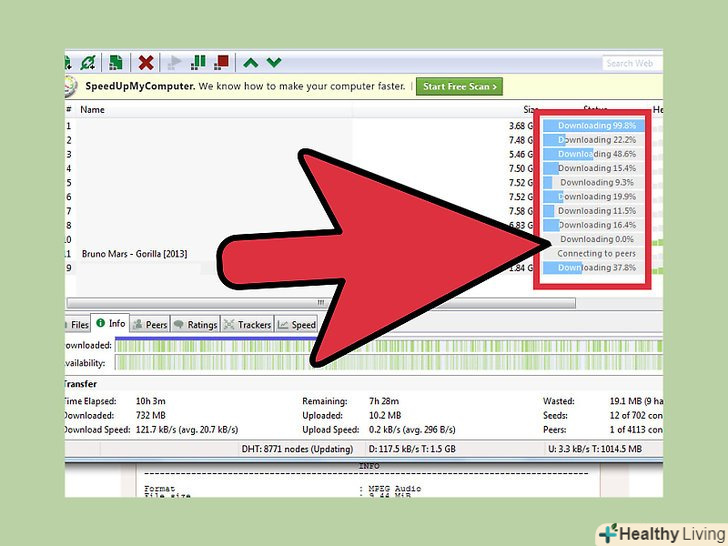Select the row showing Downloading 0.0%
The height and width of the screenshot is (546, 728).
pos(594,239)
